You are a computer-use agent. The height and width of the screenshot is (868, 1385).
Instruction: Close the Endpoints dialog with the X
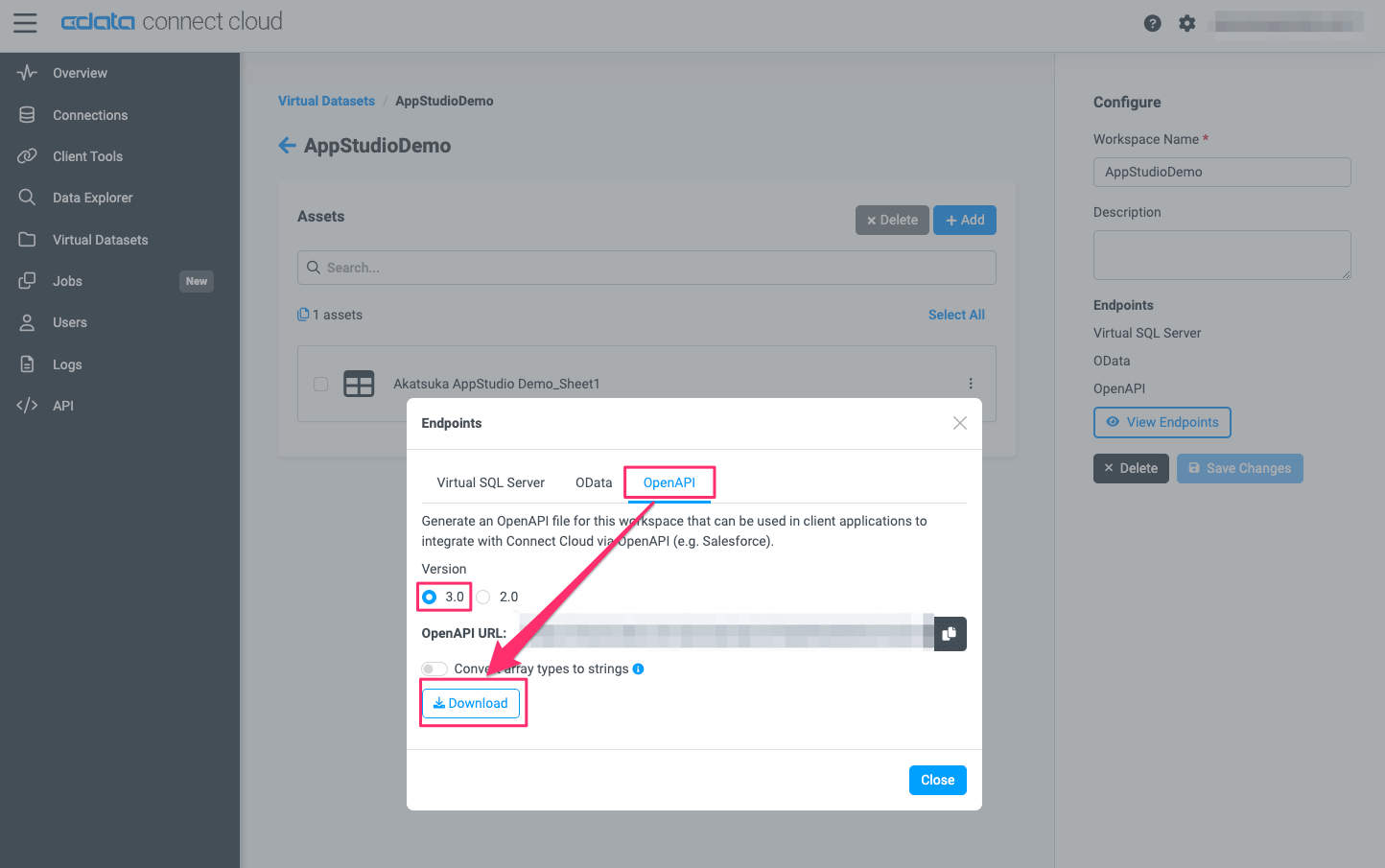click(959, 423)
